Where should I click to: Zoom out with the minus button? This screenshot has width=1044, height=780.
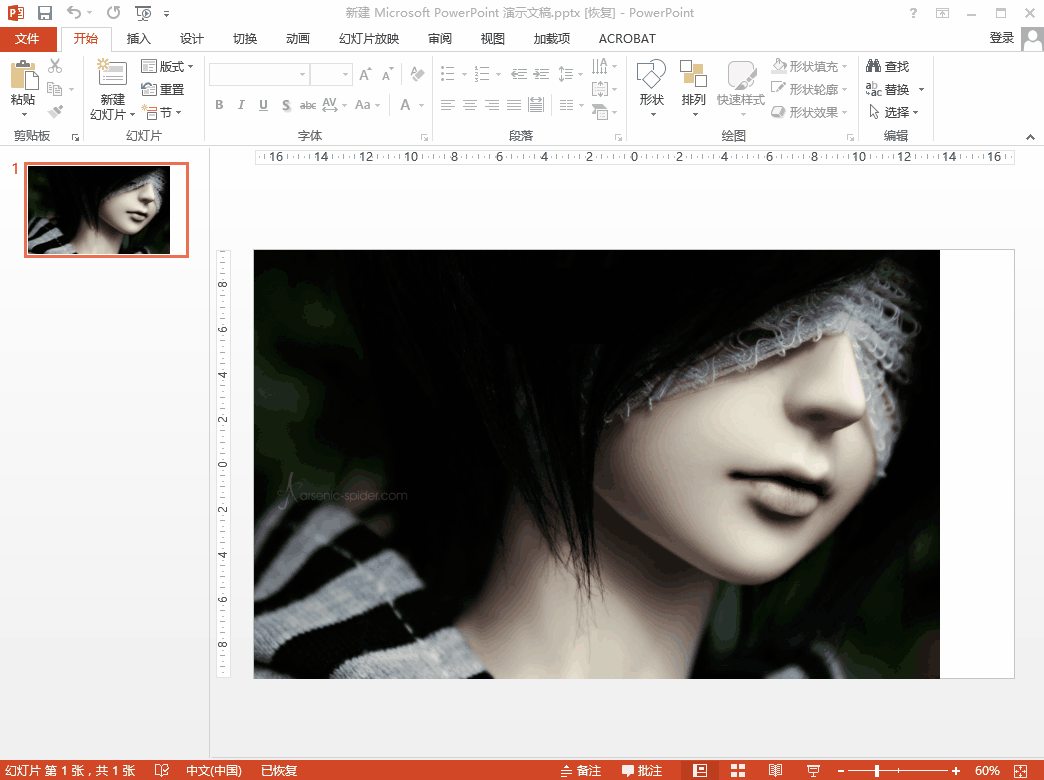click(841, 771)
